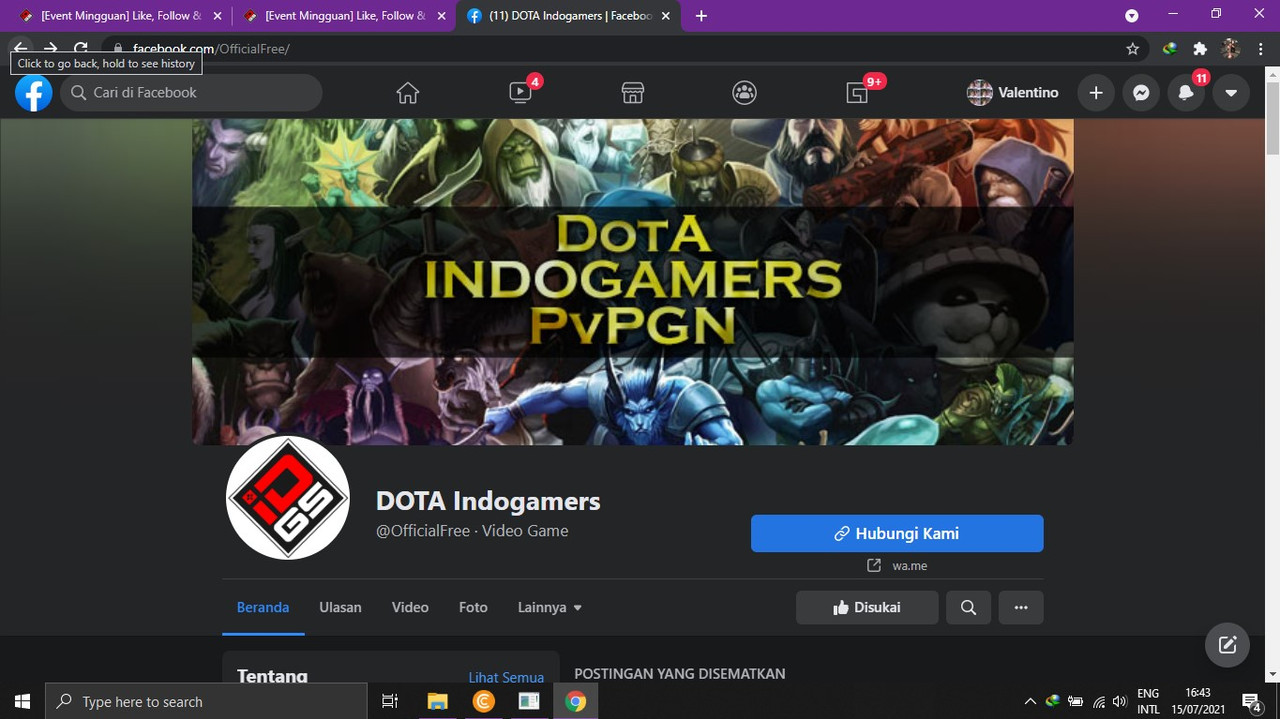This screenshot has height=719, width=1280.
Task: Open the Chrome tab search dropdown
Action: coord(1132,16)
